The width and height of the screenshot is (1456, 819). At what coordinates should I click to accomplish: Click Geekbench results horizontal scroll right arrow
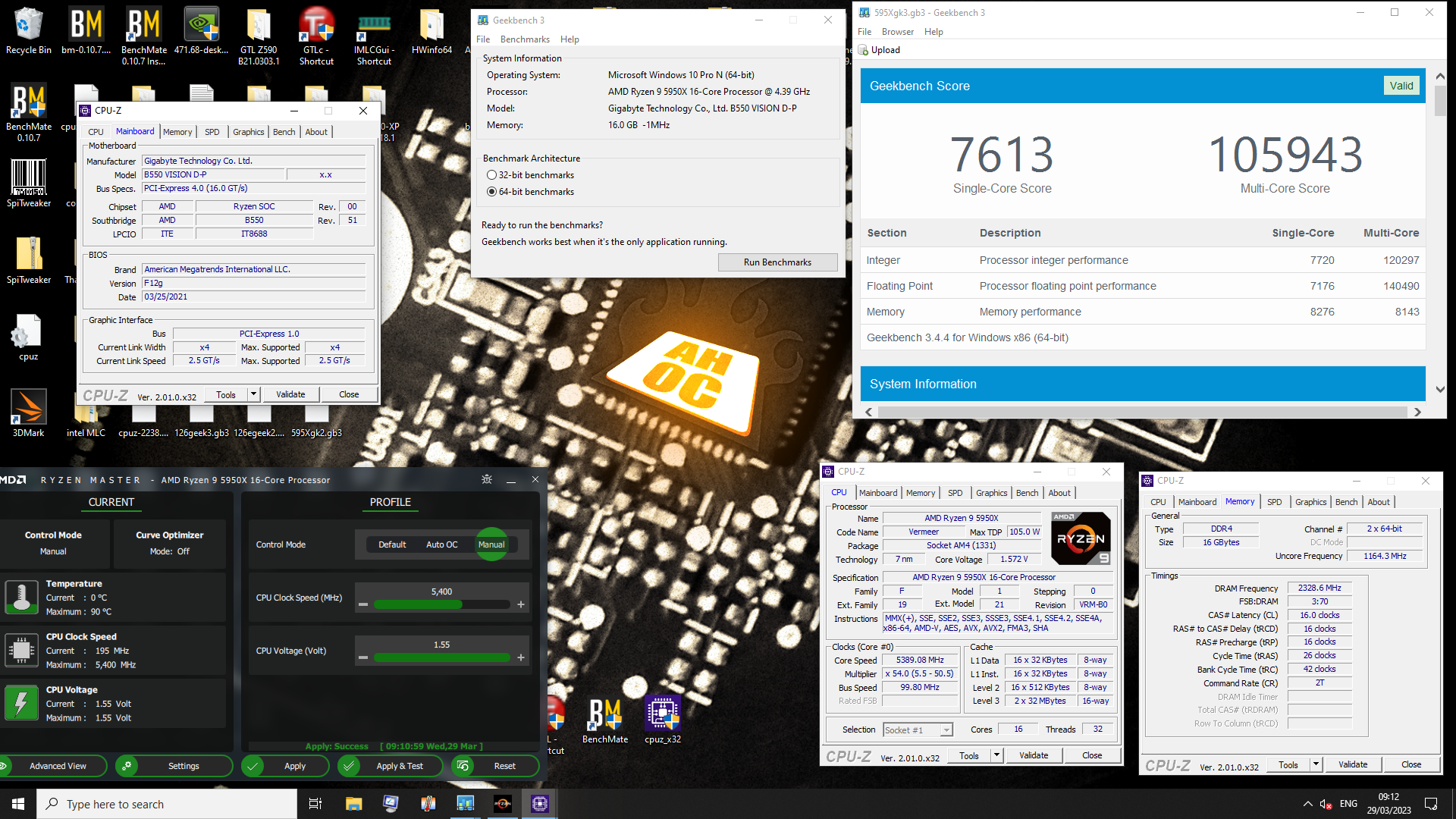point(1417,412)
